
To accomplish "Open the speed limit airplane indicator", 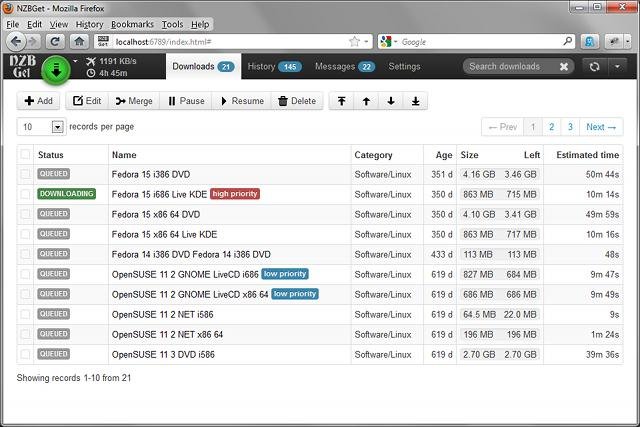I will 91,61.
